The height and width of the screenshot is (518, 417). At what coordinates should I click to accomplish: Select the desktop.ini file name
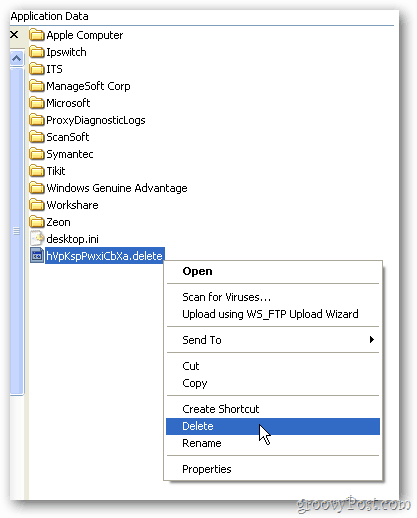tap(73, 239)
